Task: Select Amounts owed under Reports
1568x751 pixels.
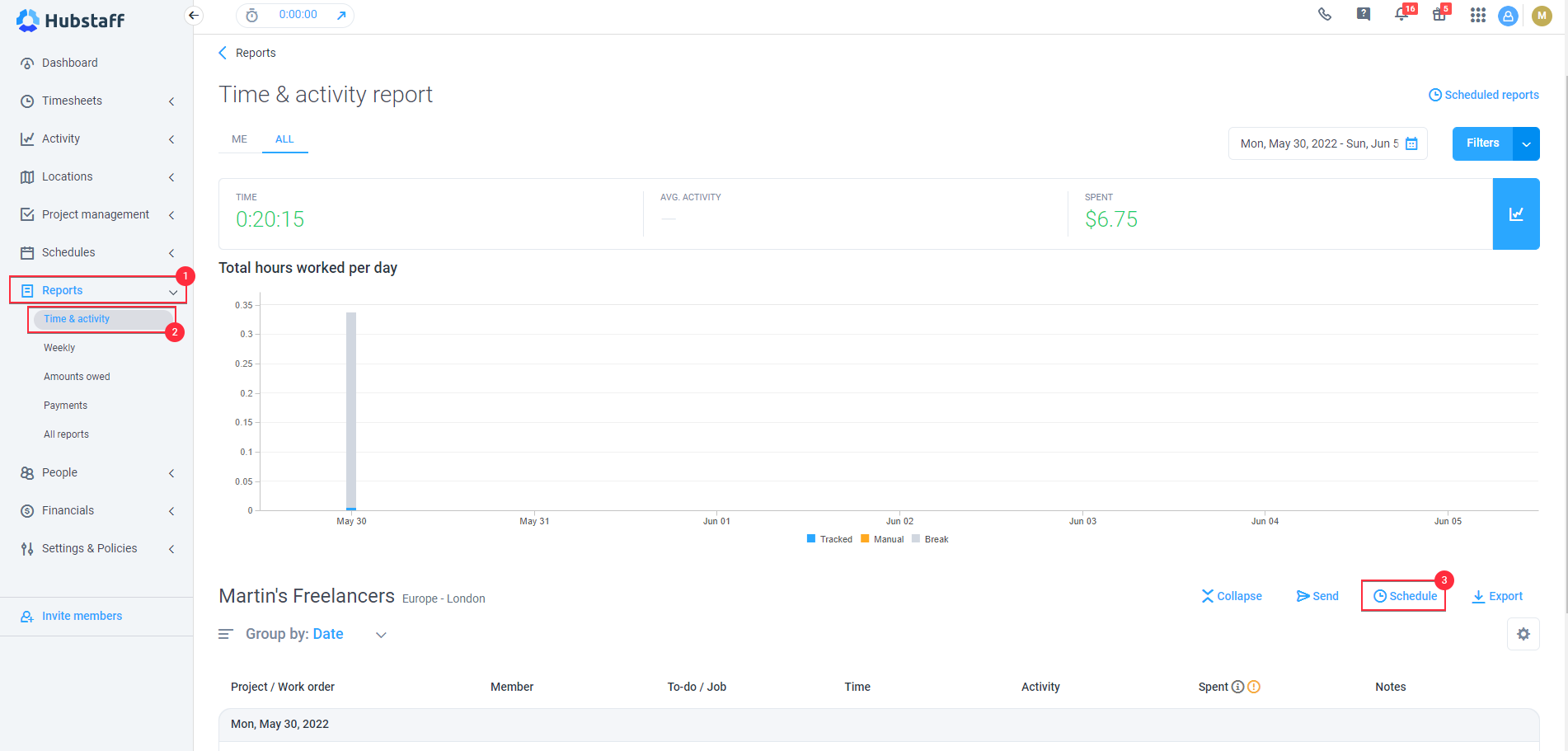Action: (77, 376)
